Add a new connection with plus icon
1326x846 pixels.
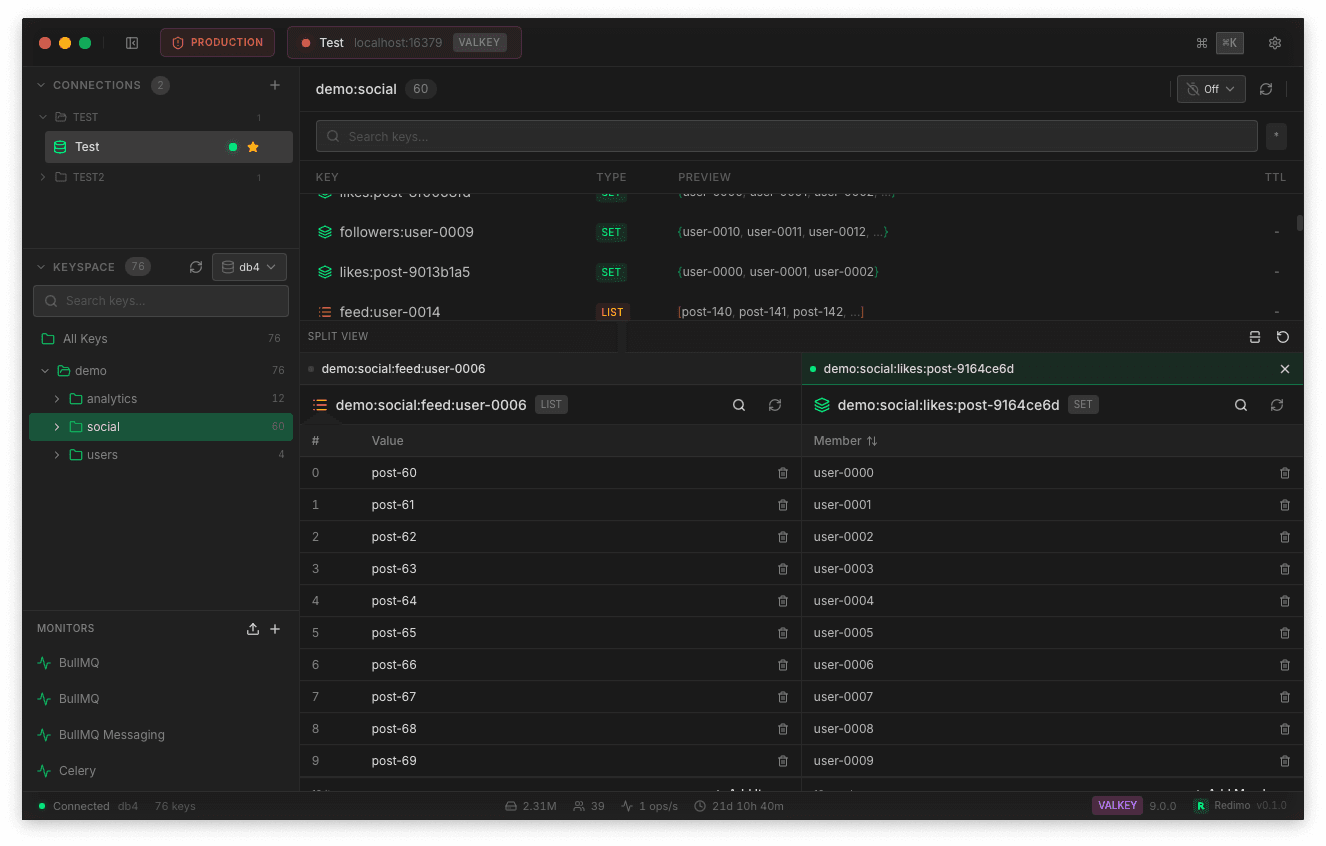pos(275,85)
